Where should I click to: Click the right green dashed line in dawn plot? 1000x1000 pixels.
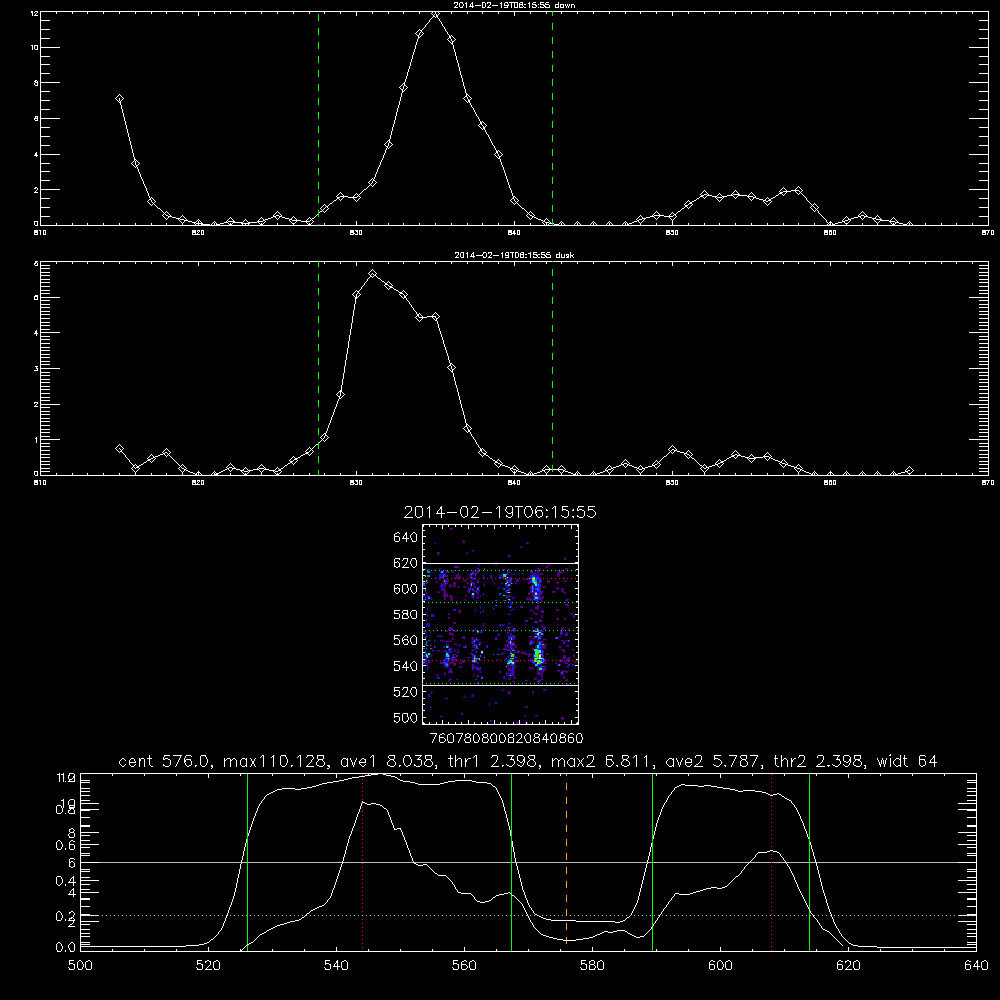552,118
